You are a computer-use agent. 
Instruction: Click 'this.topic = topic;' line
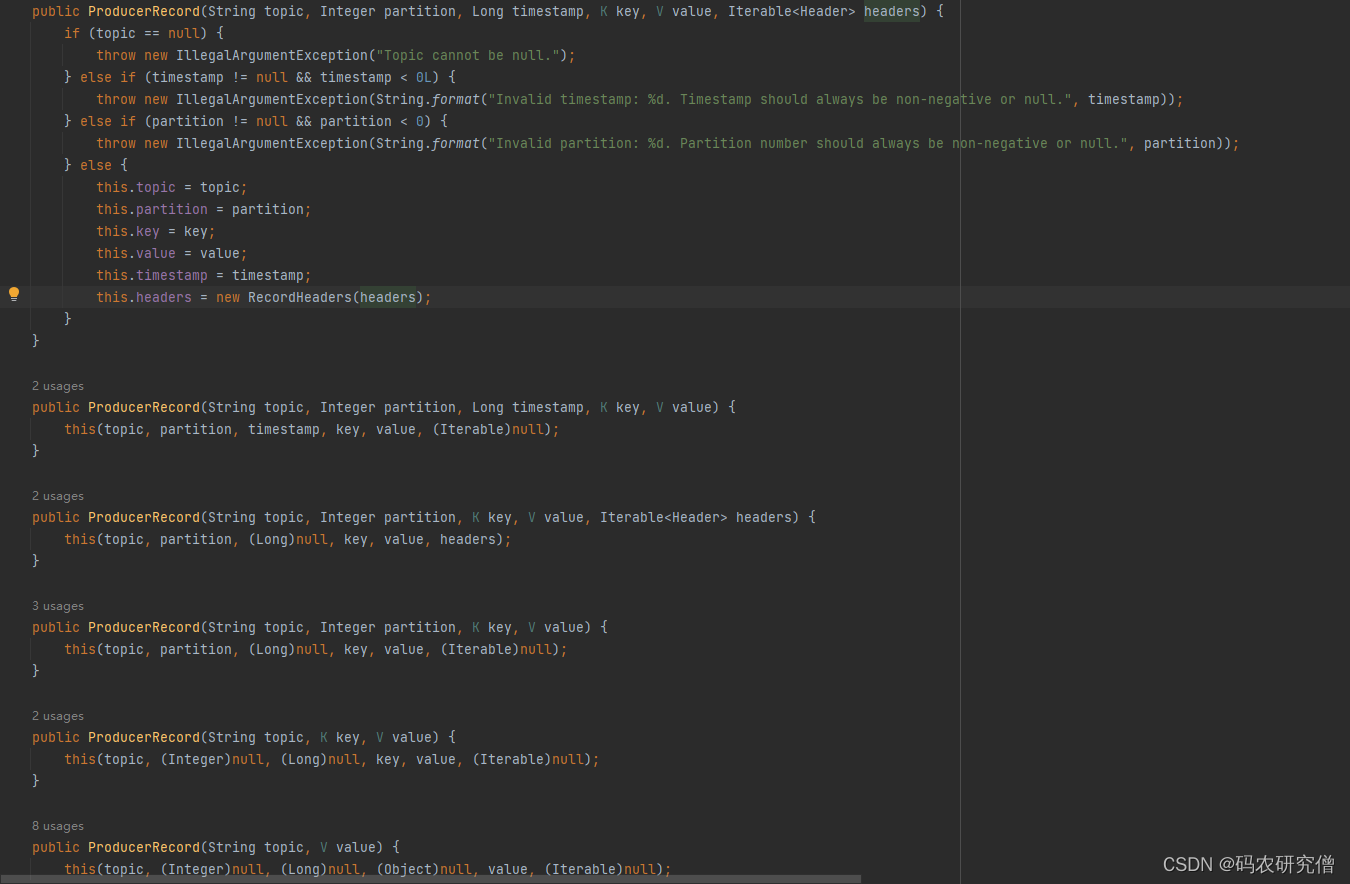[x=172, y=187]
